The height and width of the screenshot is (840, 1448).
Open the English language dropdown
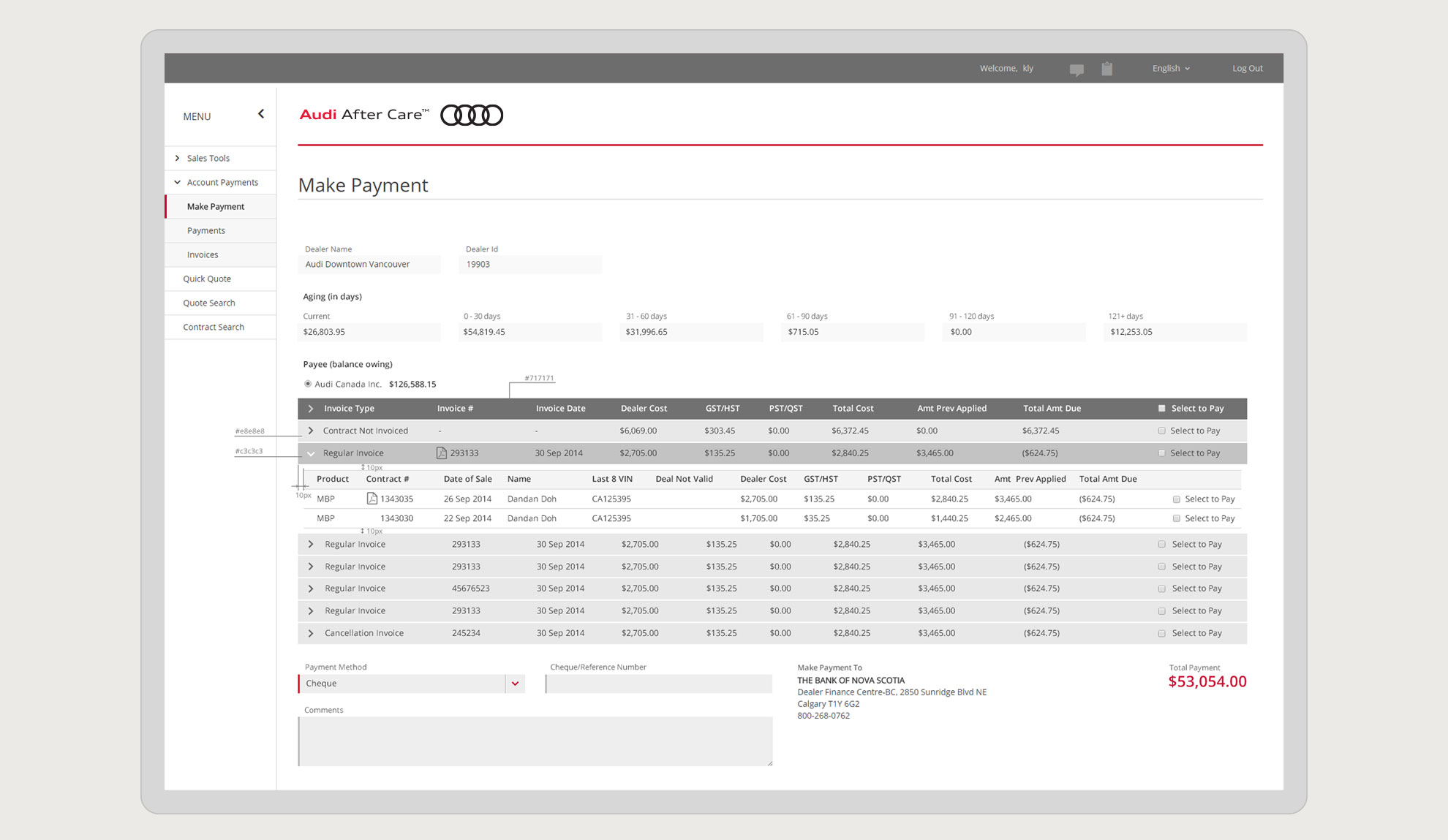(1171, 68)
